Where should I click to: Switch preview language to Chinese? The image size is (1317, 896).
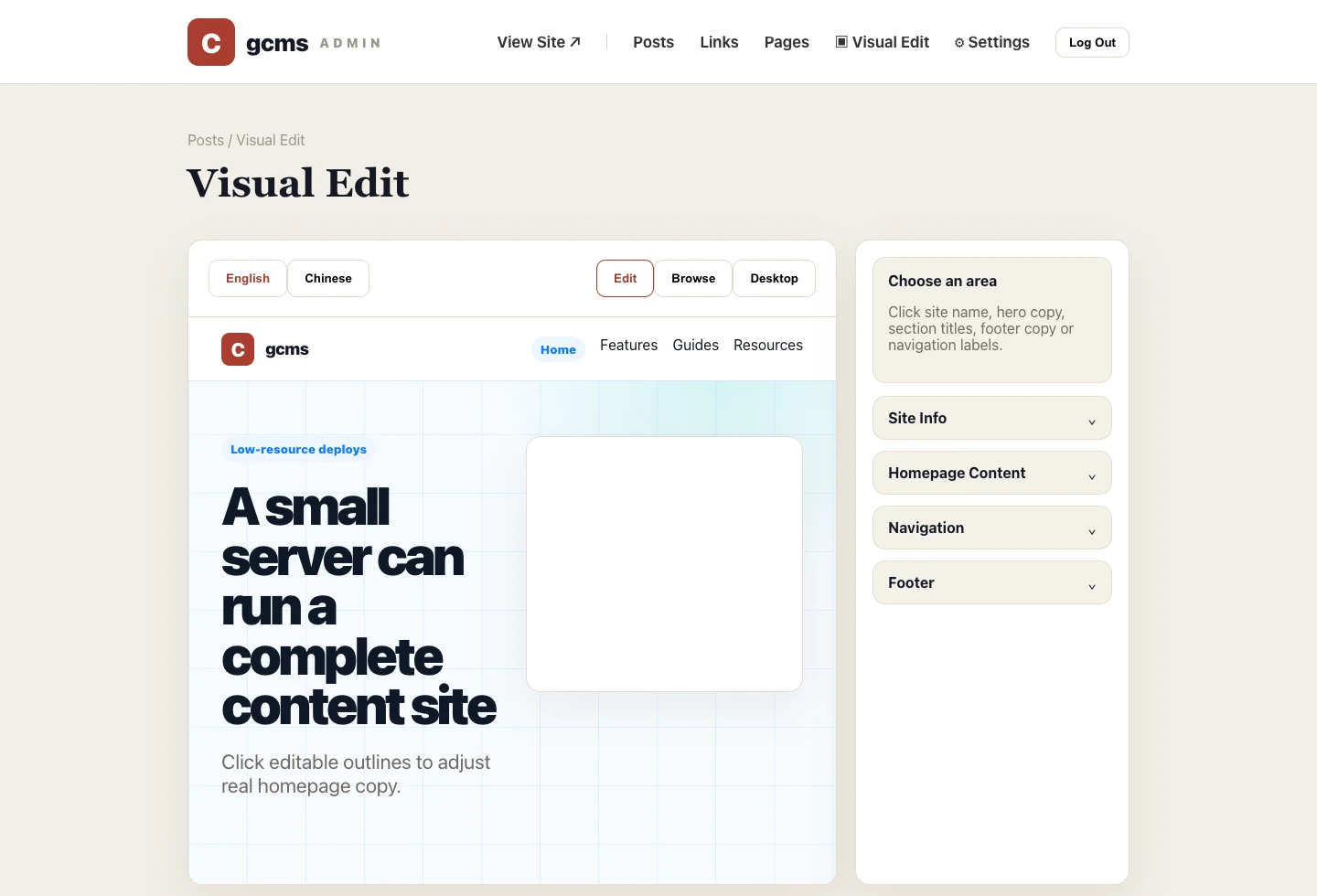coord(328,279)
